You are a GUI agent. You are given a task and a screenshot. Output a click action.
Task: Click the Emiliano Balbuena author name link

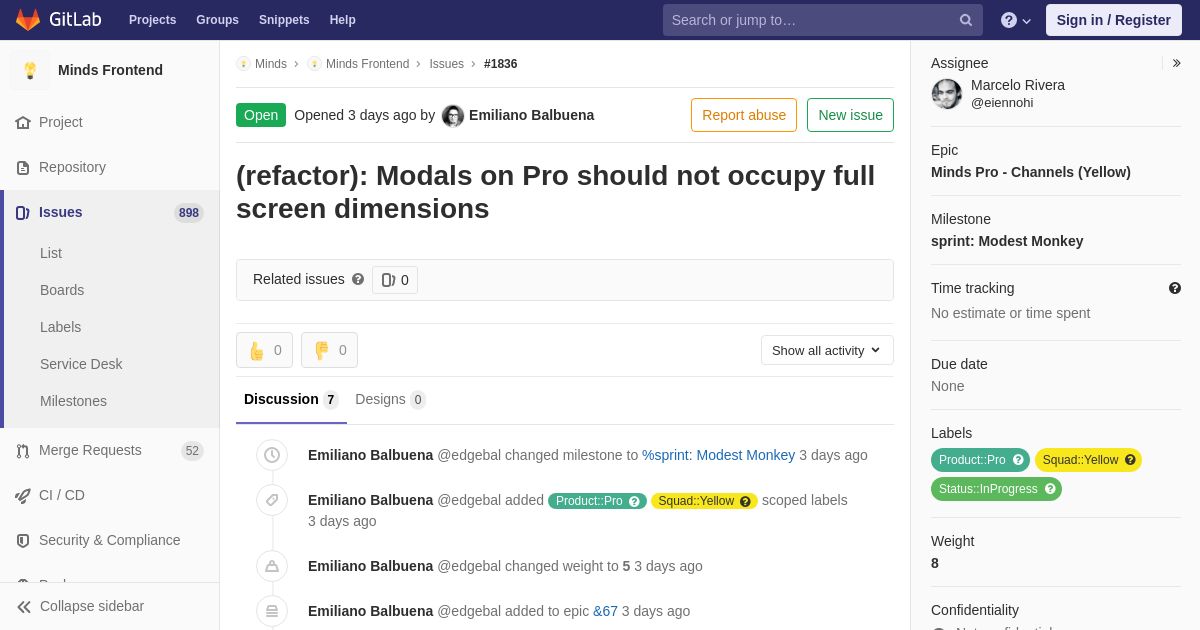pos(531,115)
